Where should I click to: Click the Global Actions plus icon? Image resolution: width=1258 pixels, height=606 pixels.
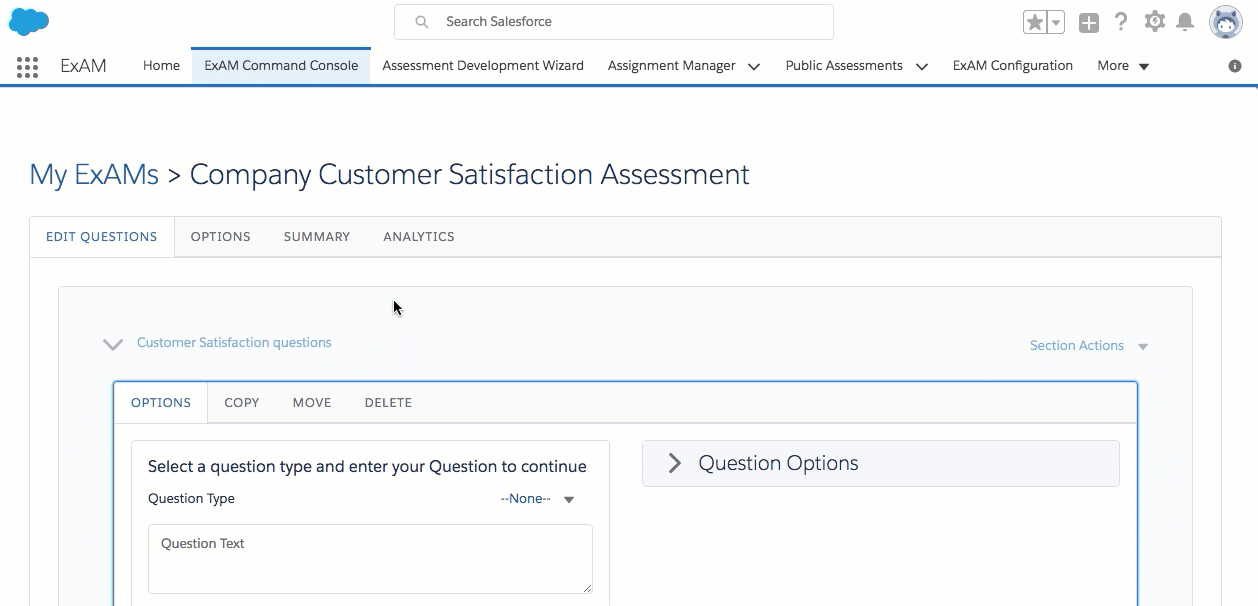[1089, 22]
